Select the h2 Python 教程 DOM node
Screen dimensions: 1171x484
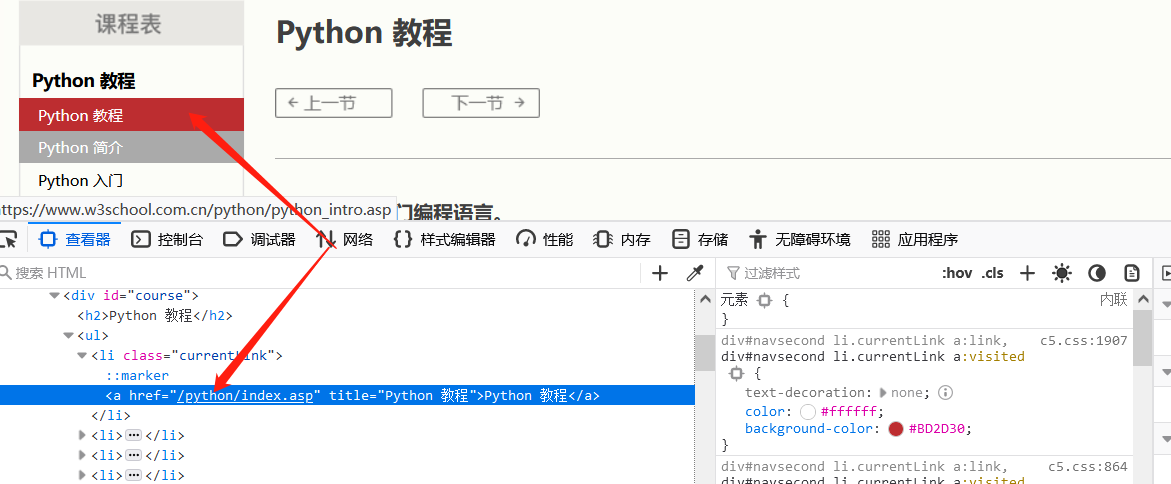pos(155,316)
